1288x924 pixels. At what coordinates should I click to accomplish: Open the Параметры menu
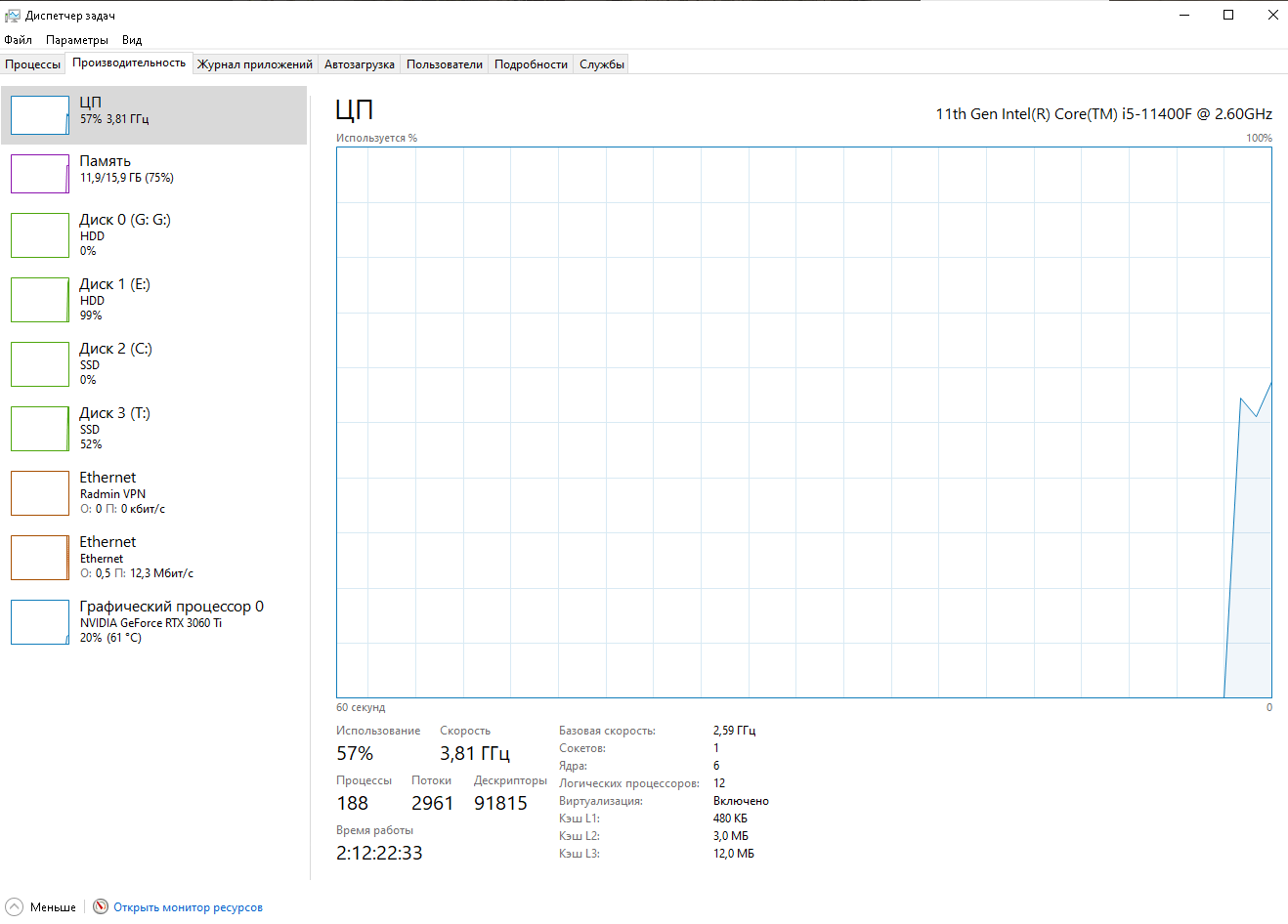click(76, 40)
